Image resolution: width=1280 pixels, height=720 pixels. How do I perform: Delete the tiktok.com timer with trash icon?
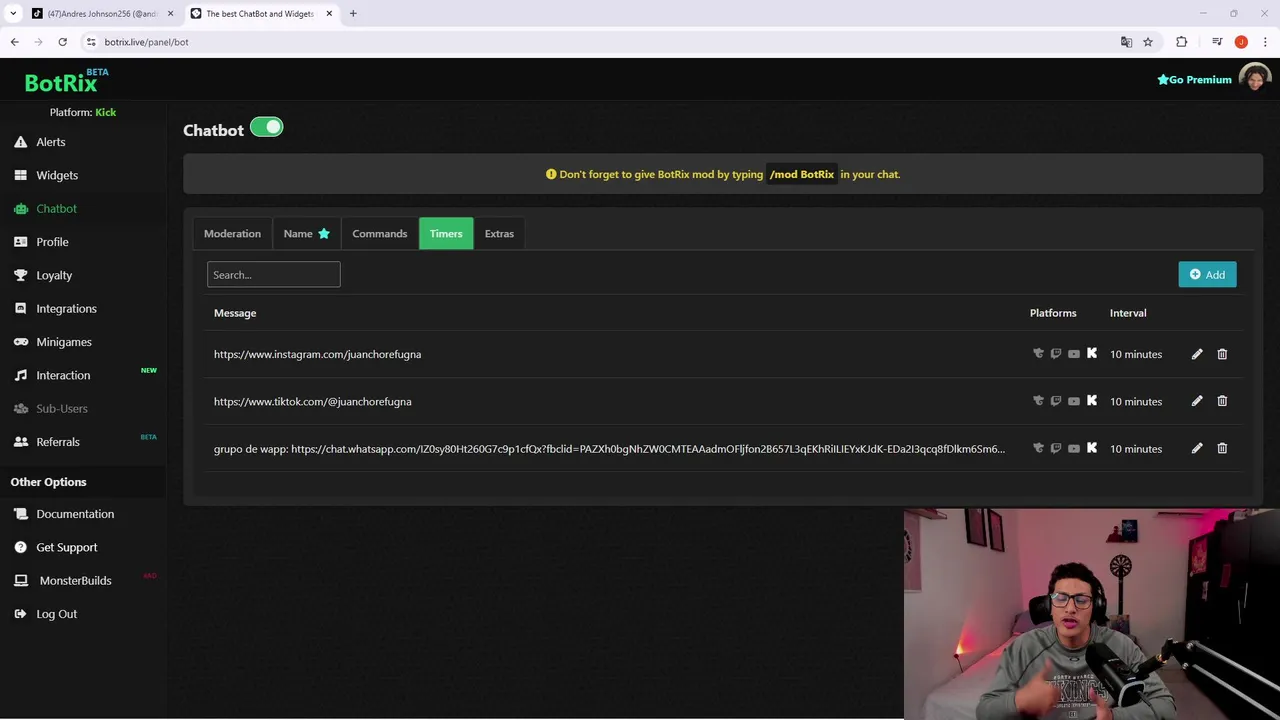(x=1222, y=401)
